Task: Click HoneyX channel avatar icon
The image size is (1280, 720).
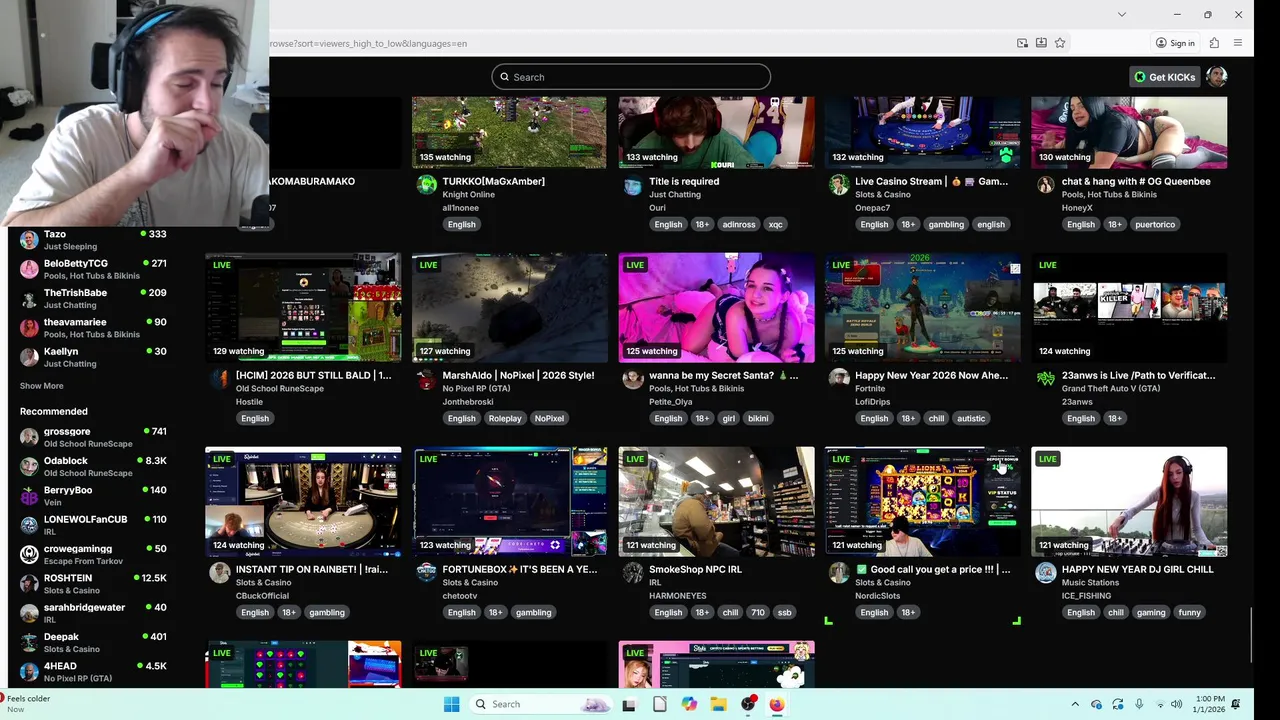Action: [1045, 185]
